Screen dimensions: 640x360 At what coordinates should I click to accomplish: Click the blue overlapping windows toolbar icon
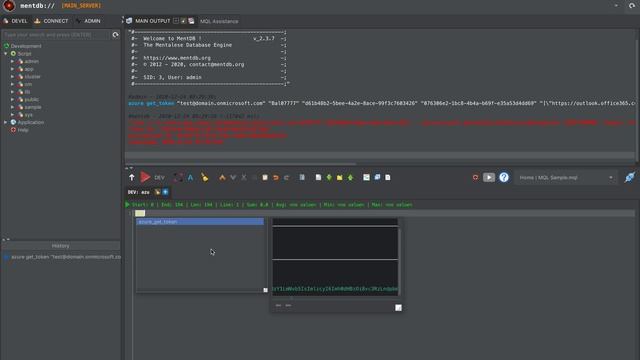[x=377, y=177]
